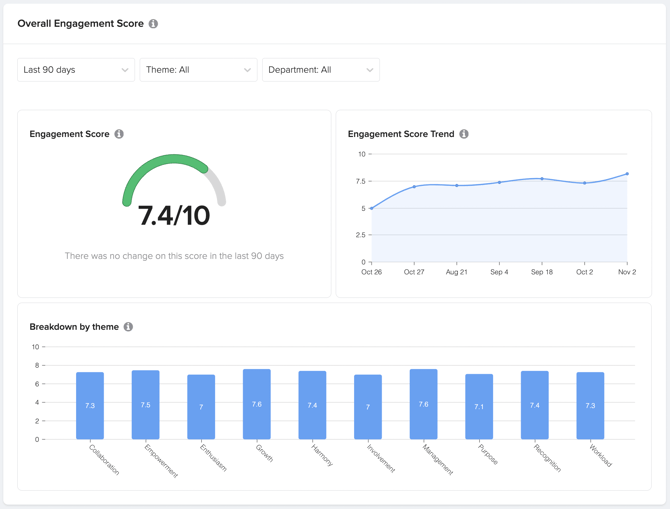
Task: Open the Department: All filter
Action: click(320, 70)
